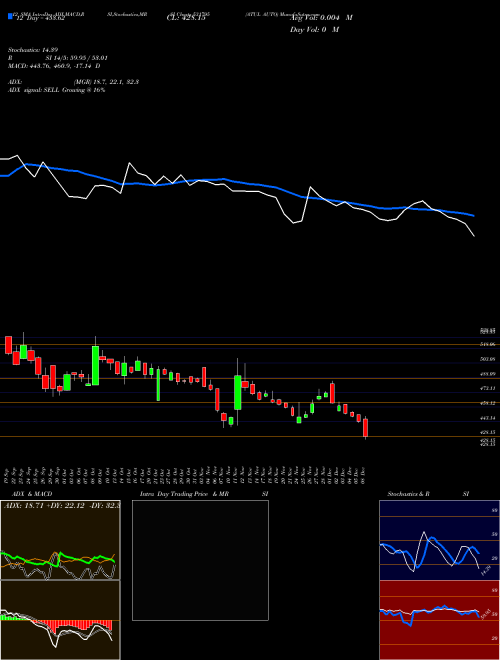Viewport: 500px width, 660px height.
Task: Click the blue SMA legend square
Action: (x=11, y=17)
